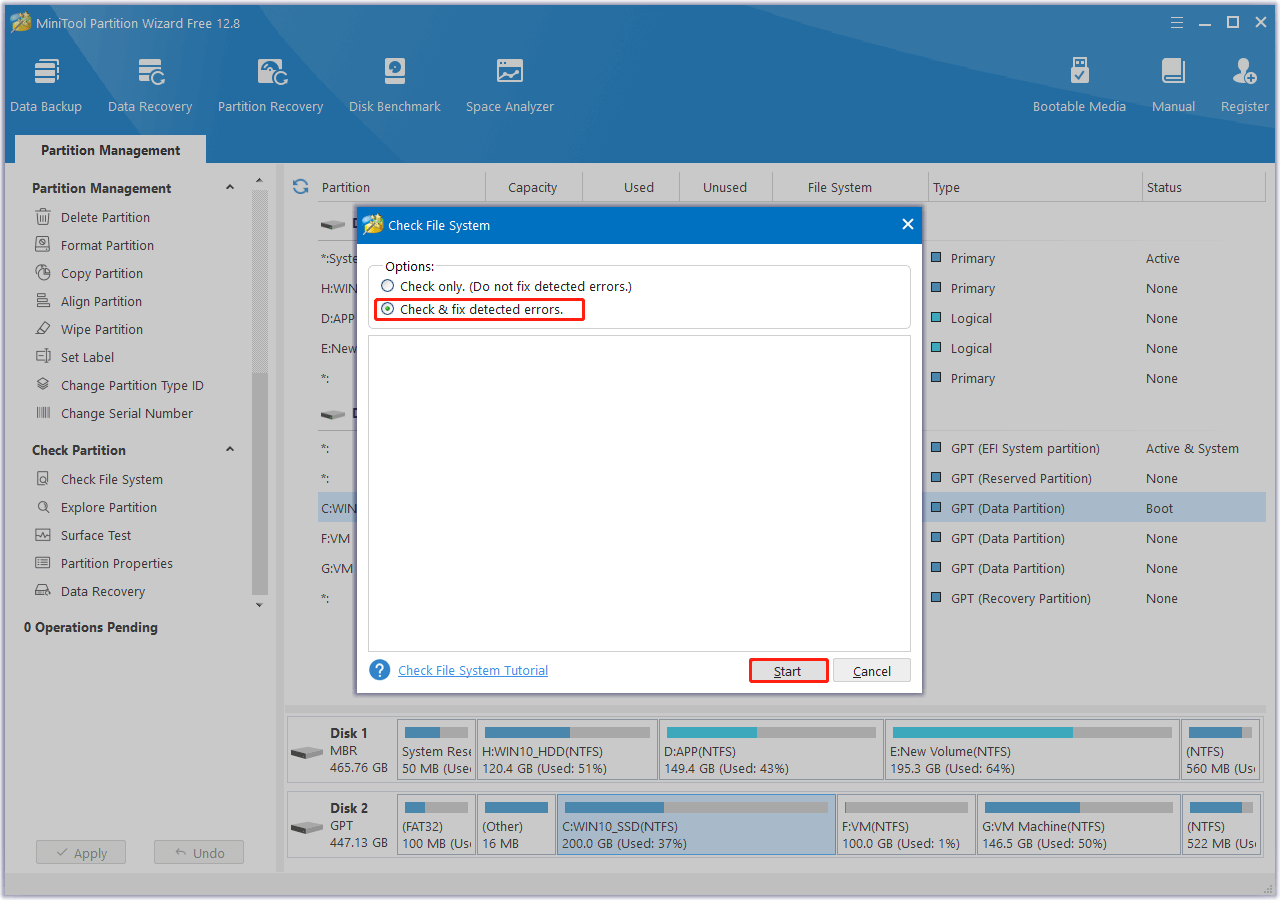The height and width of the screenshot is (900, 1280).
Task: Open the Manual
Action: click(x=1173, y=86)
